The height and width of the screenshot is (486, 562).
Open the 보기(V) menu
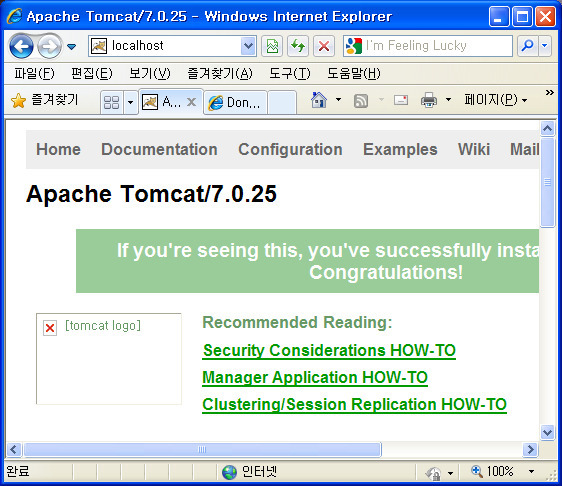click(149, 73)
